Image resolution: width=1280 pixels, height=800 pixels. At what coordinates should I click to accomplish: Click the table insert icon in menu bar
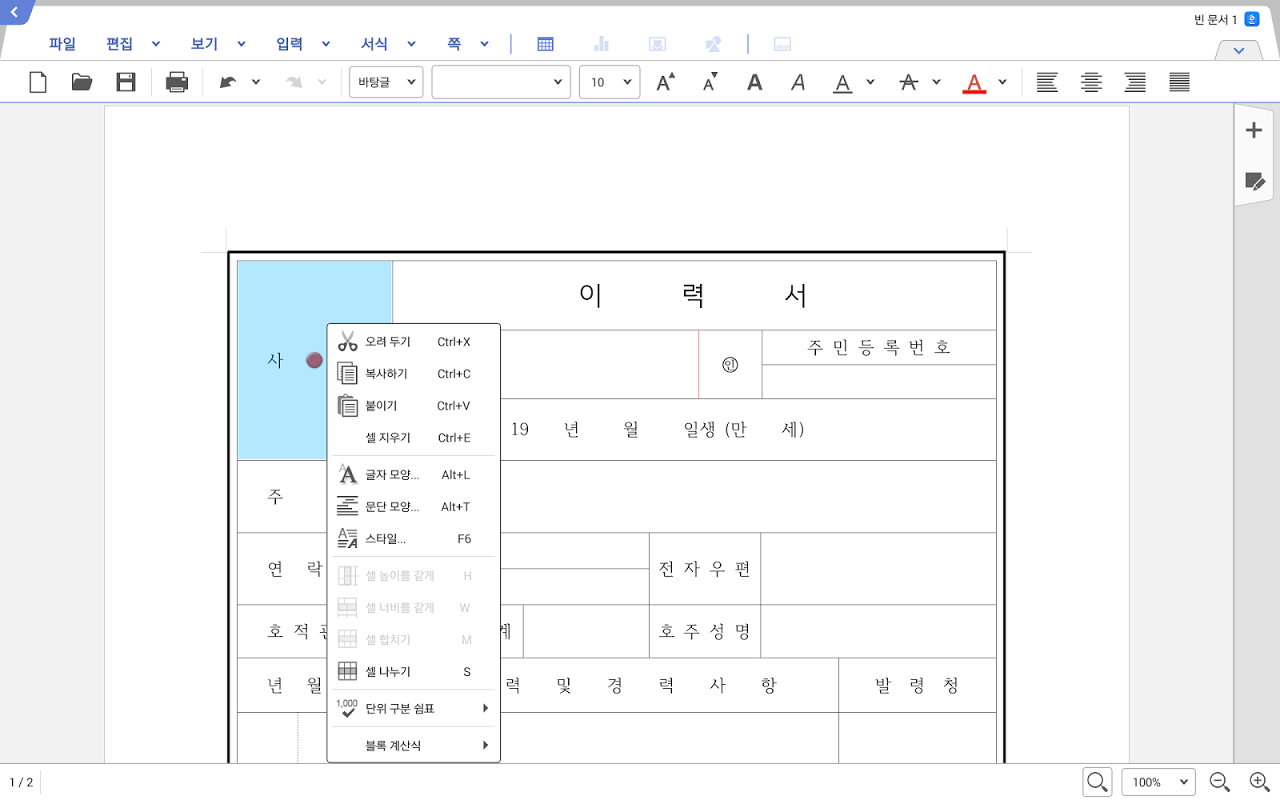tap(545, 44)
